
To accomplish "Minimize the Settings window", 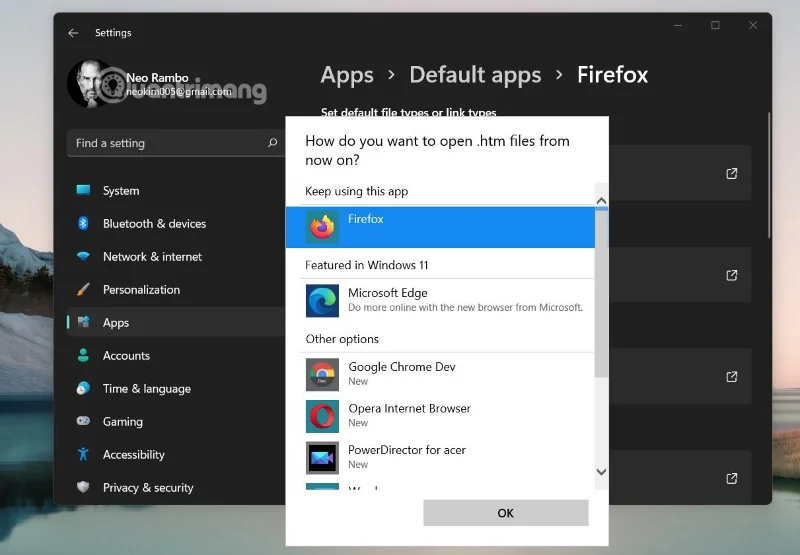I will pyautogui.click(x=678, y=25).
